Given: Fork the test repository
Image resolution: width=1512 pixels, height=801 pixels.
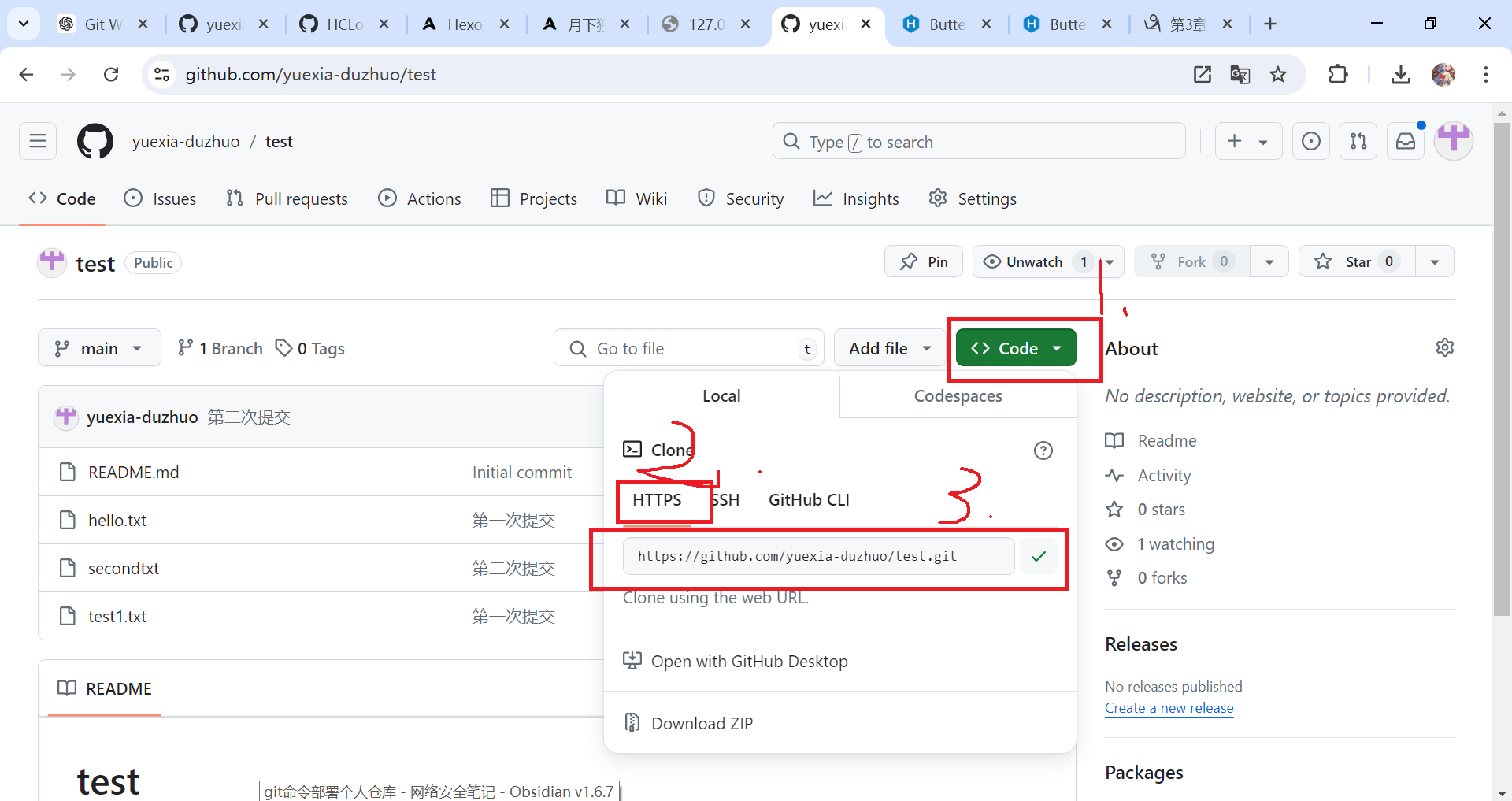Looking at the screenshot, I should pyautogui.click(x=1192, y=261).
